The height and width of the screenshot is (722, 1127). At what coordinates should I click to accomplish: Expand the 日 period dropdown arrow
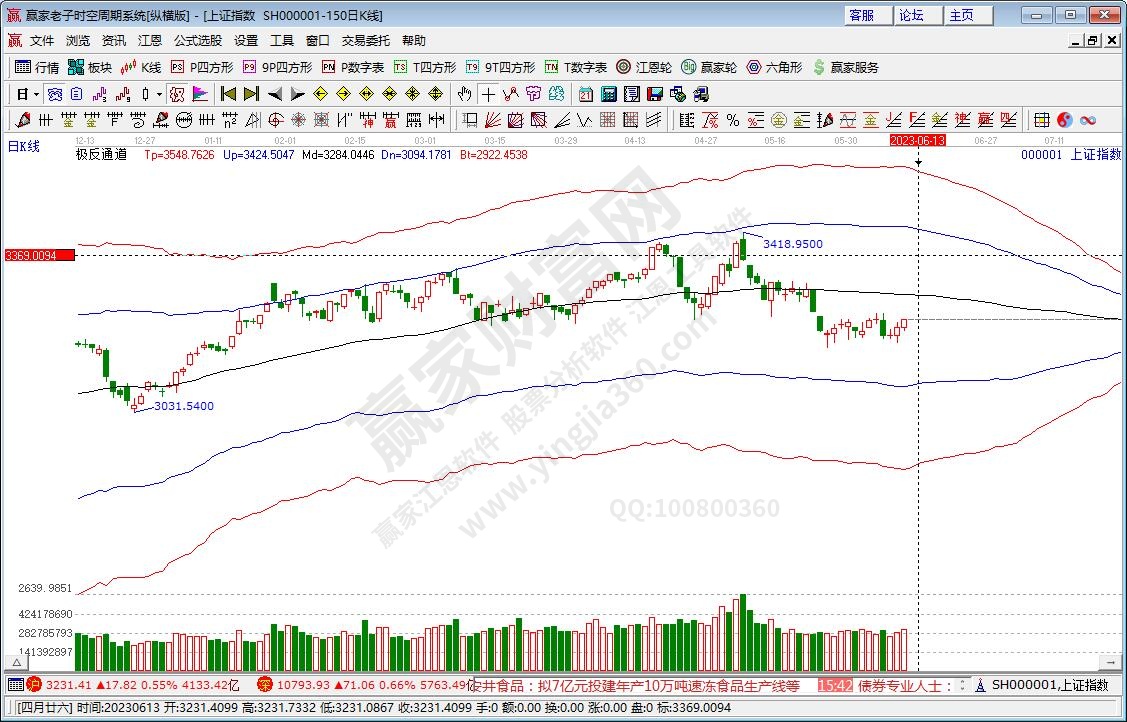point(36,94)
